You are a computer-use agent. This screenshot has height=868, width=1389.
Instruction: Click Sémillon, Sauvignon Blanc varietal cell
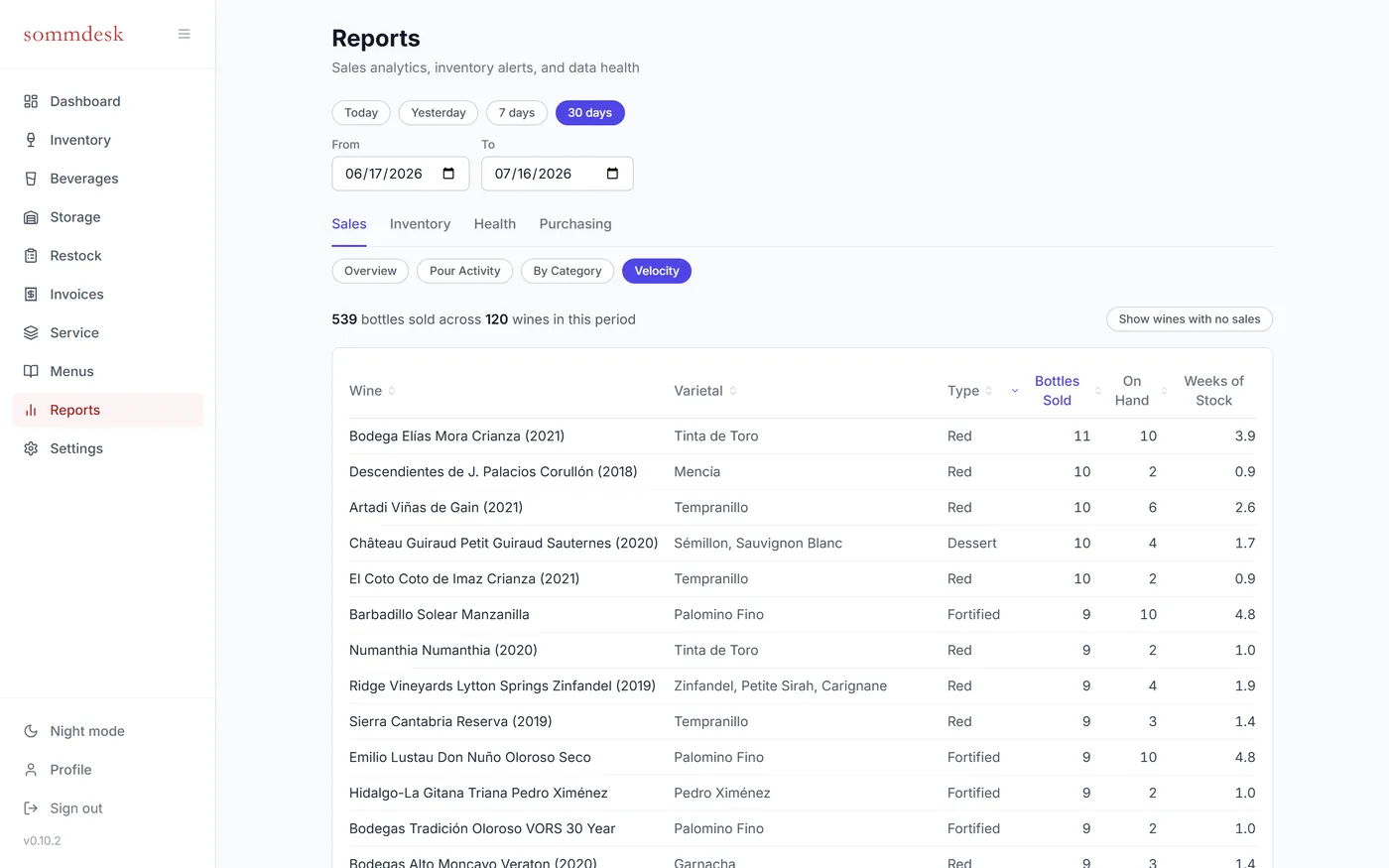click(x=758, y=544)
